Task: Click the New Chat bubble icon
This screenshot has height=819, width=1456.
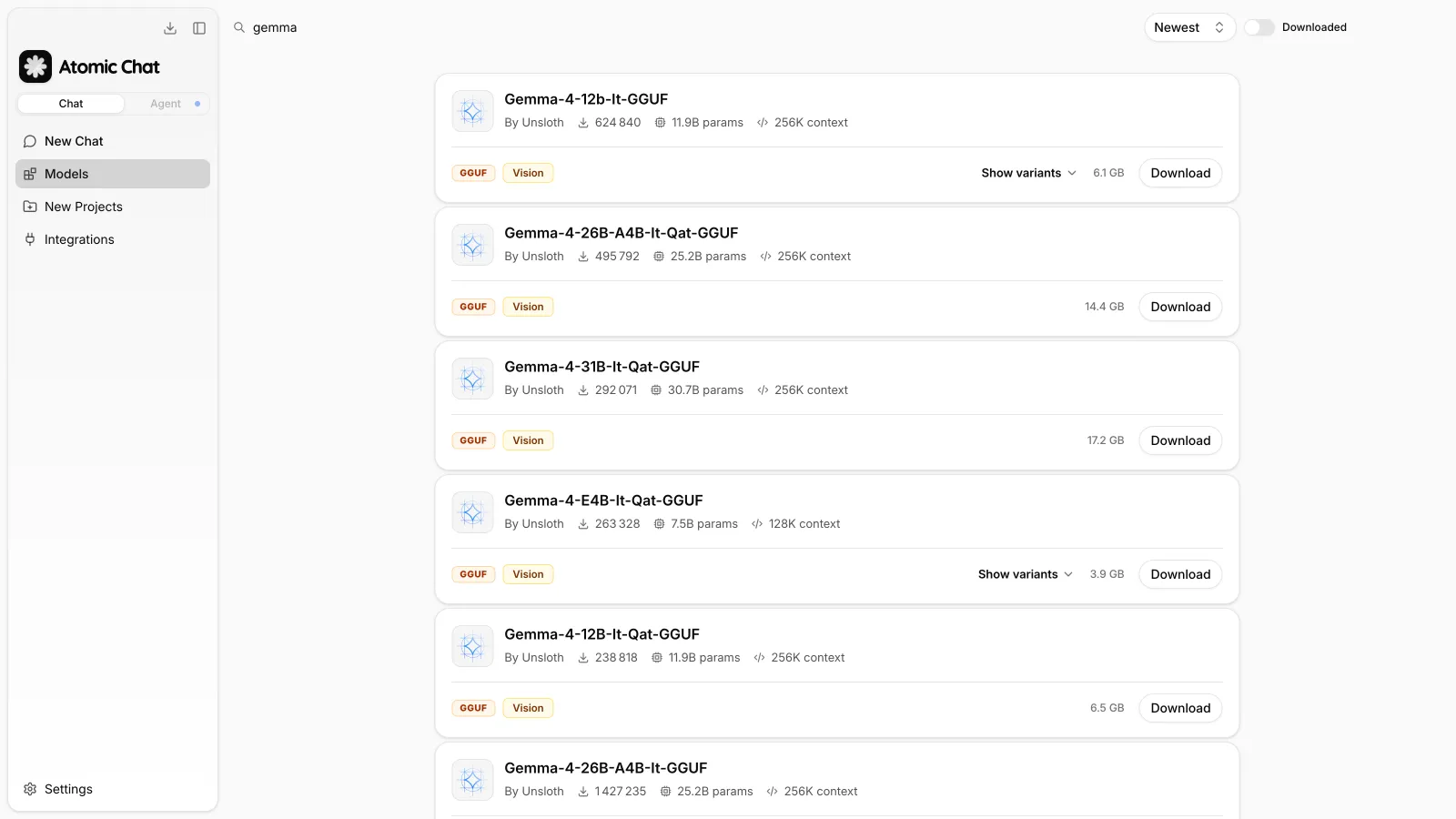Action: click(x=30, y=141)
